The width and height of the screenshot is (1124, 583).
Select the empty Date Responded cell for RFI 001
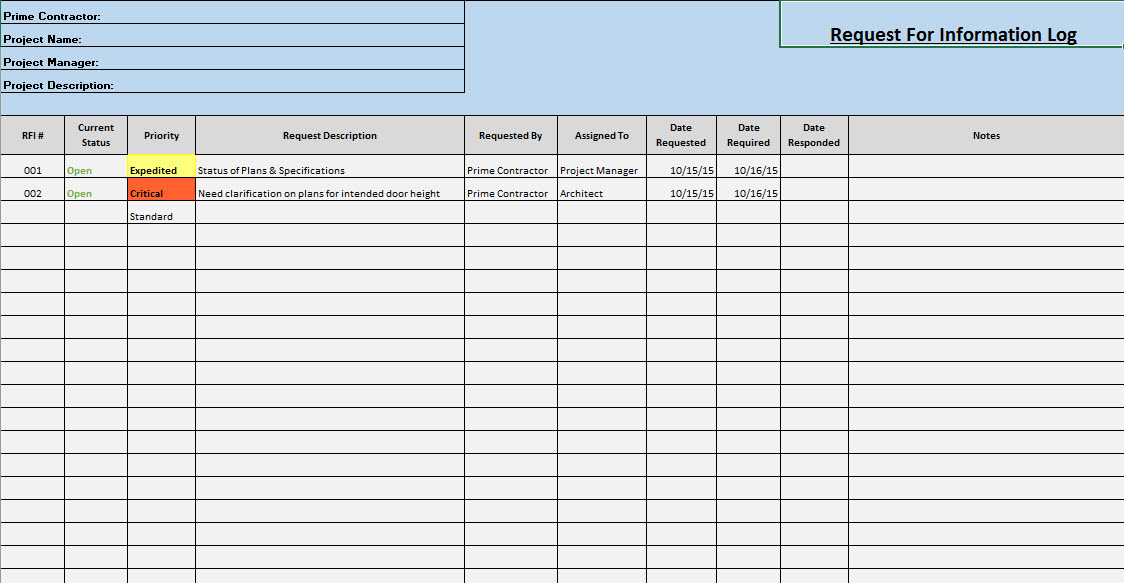click(x=814, y=166)
